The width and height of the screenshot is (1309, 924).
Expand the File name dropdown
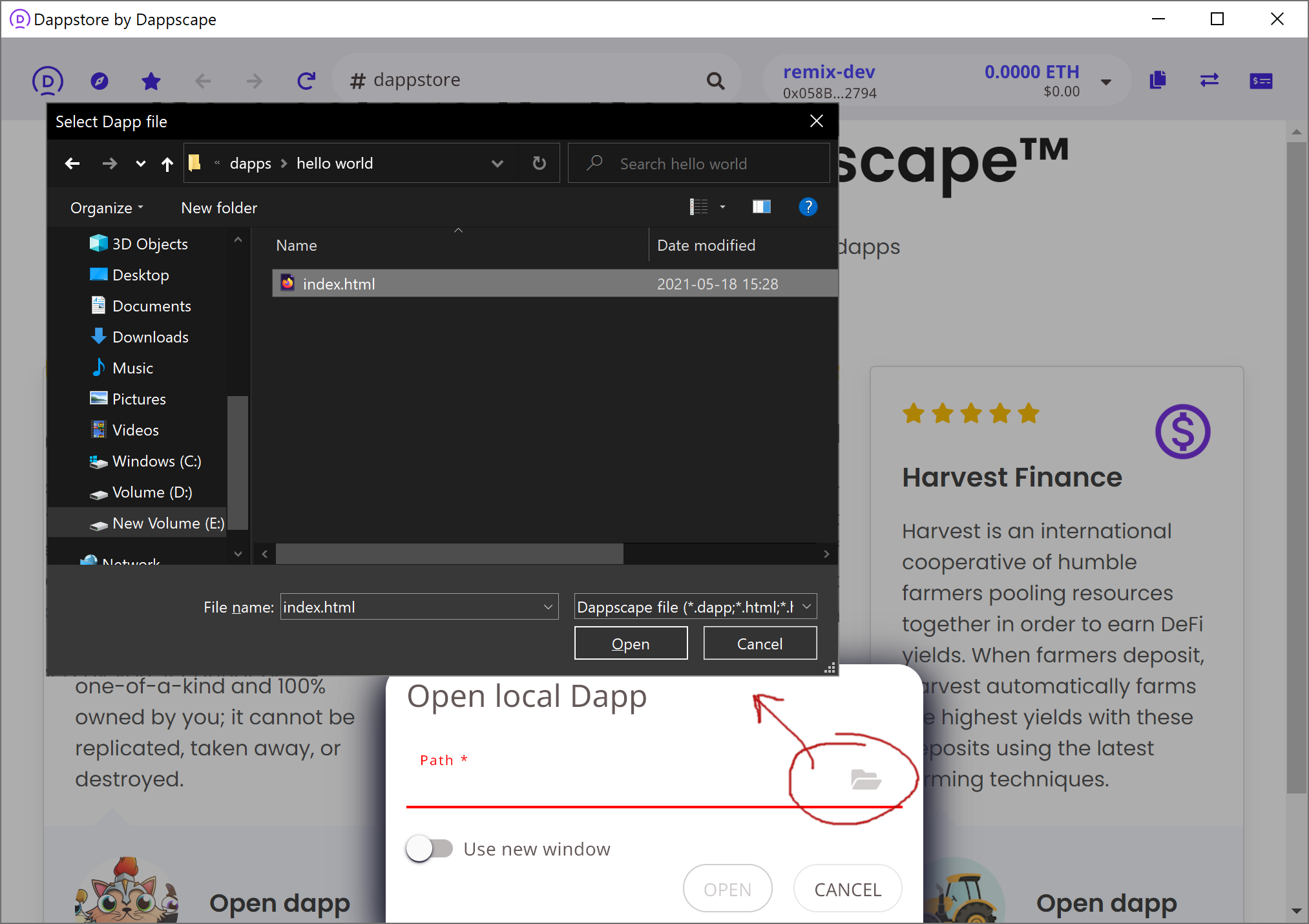click(x=549, y=607)
